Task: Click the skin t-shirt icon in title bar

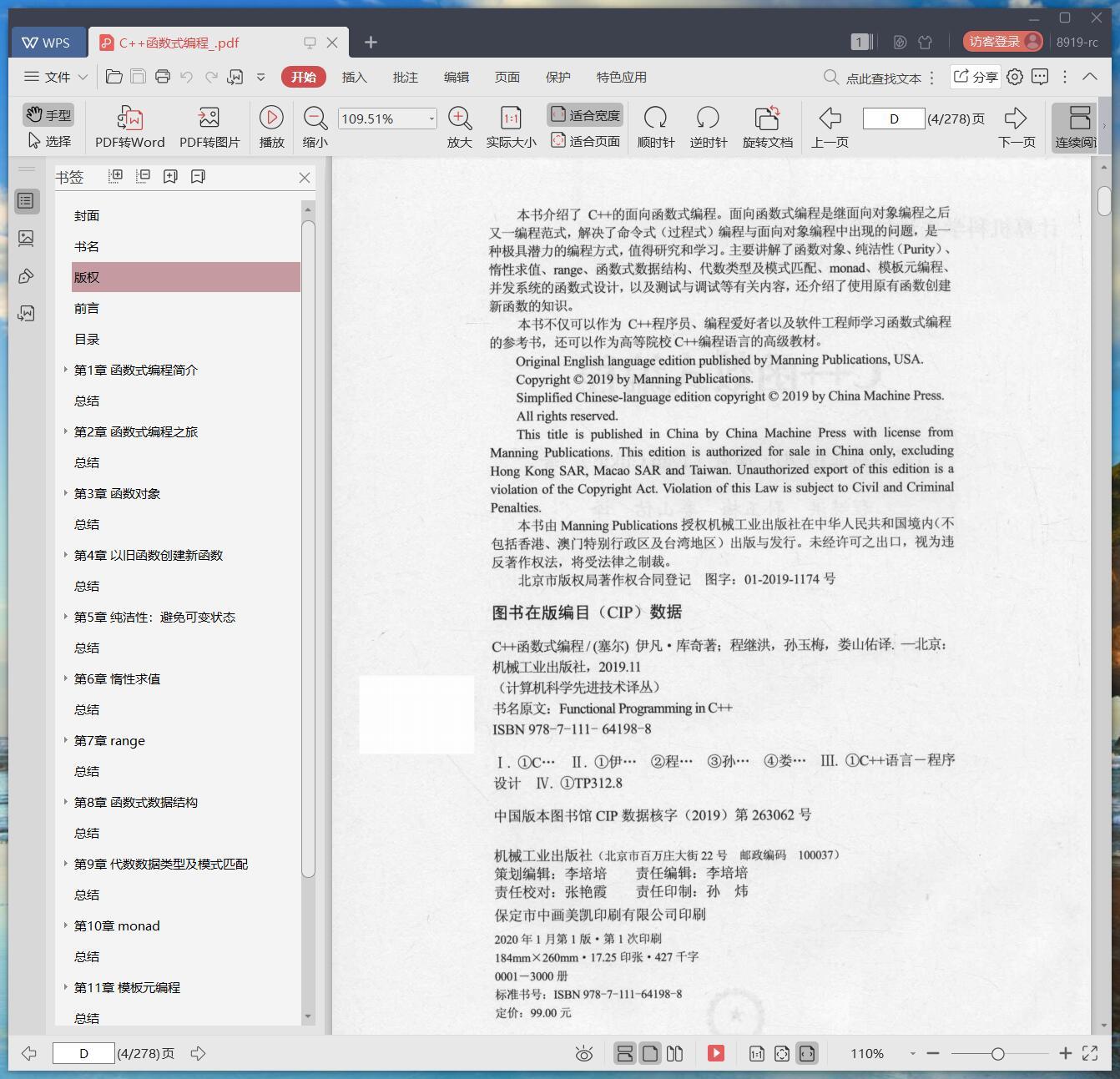Action: coord(925,42)
